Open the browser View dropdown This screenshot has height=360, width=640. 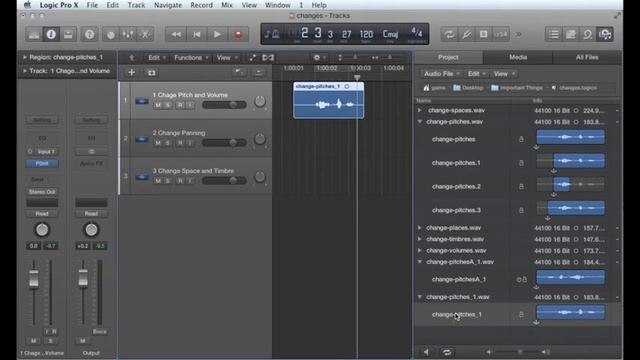(x=504, y=74)
